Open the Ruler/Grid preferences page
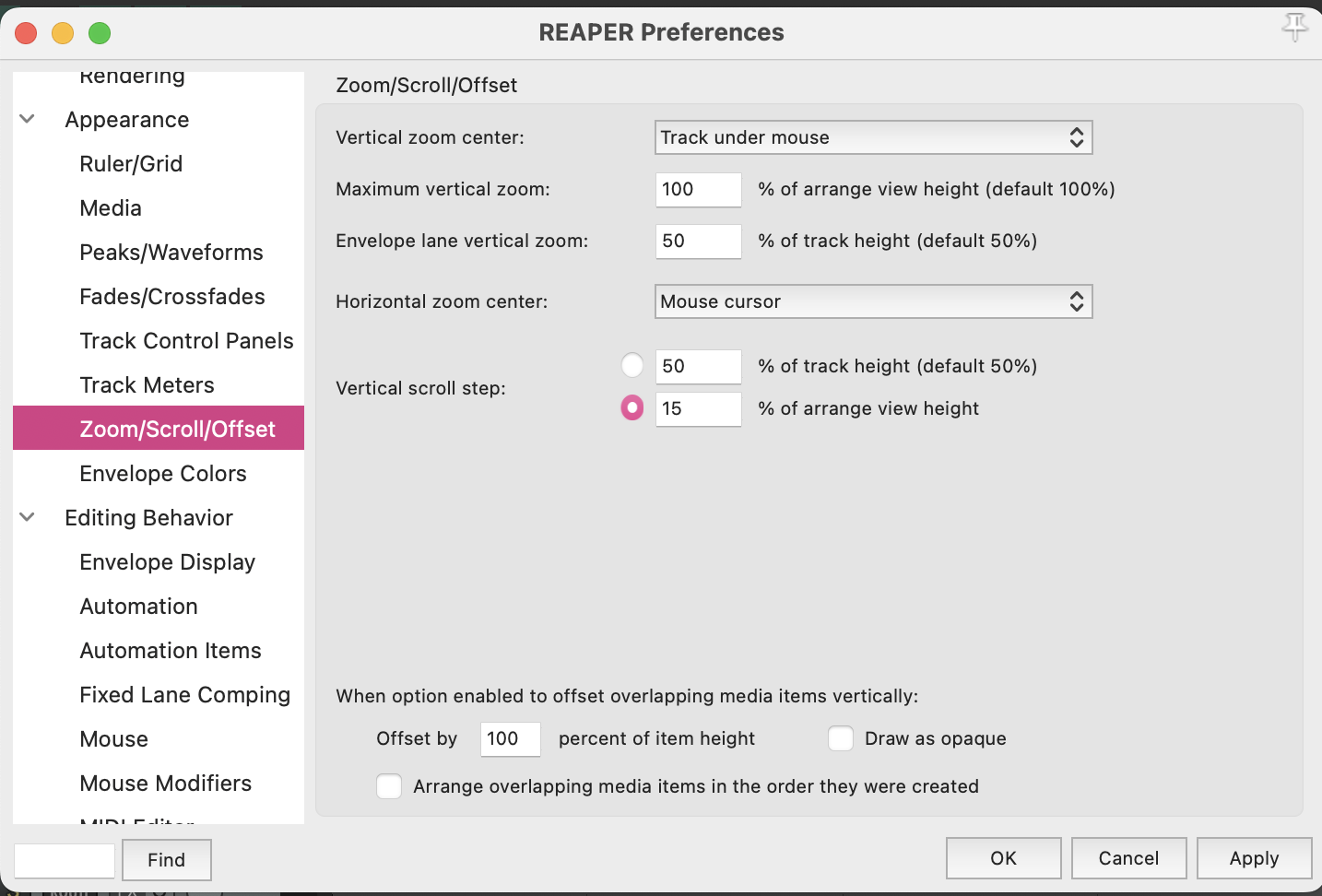This screenshot has height=896, width=1322. 131,164
